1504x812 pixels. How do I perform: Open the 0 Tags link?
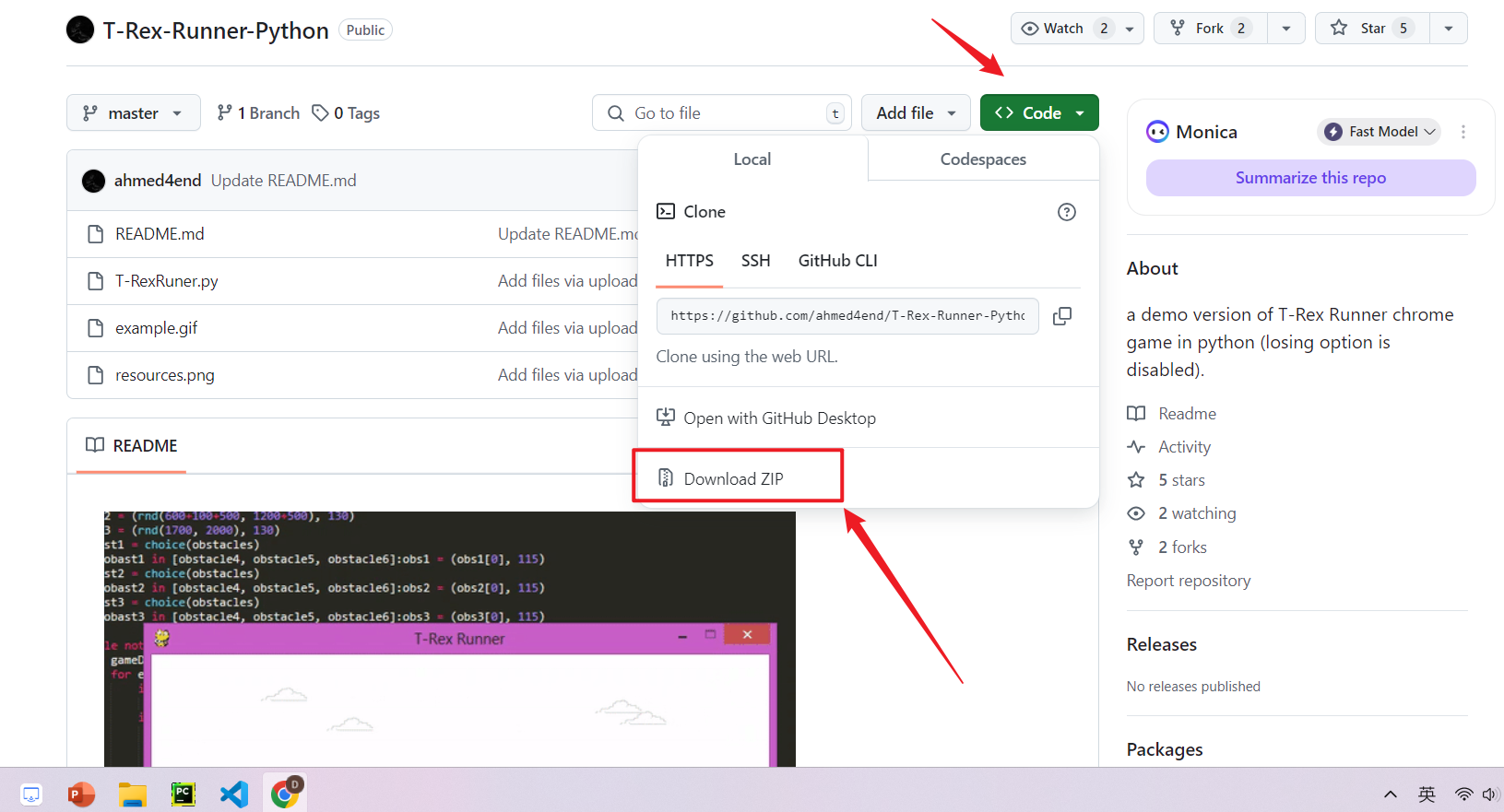pos(346,113)
